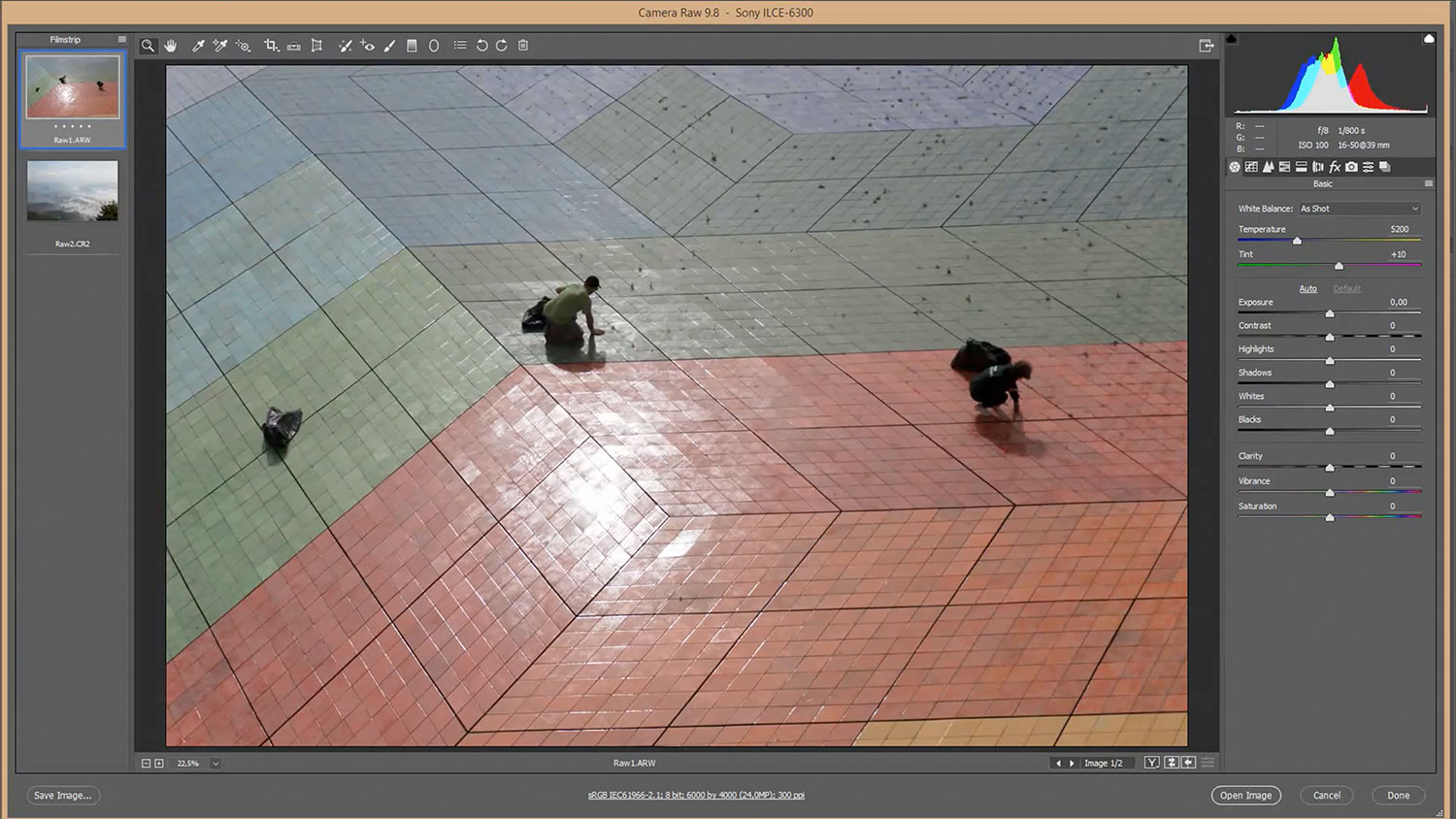Rotate image 90 degrees clockwise
The image size is (1456, 819).
click(502, 46)
